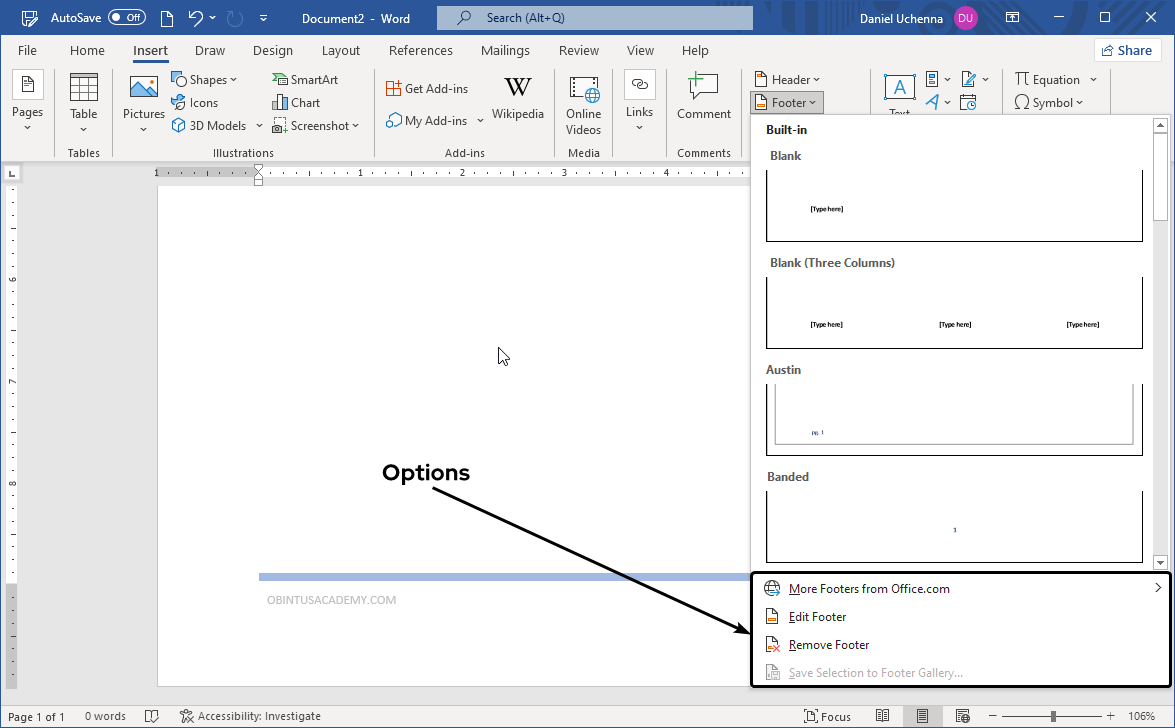Click the Icons button in Illustrations

(195, 103)
